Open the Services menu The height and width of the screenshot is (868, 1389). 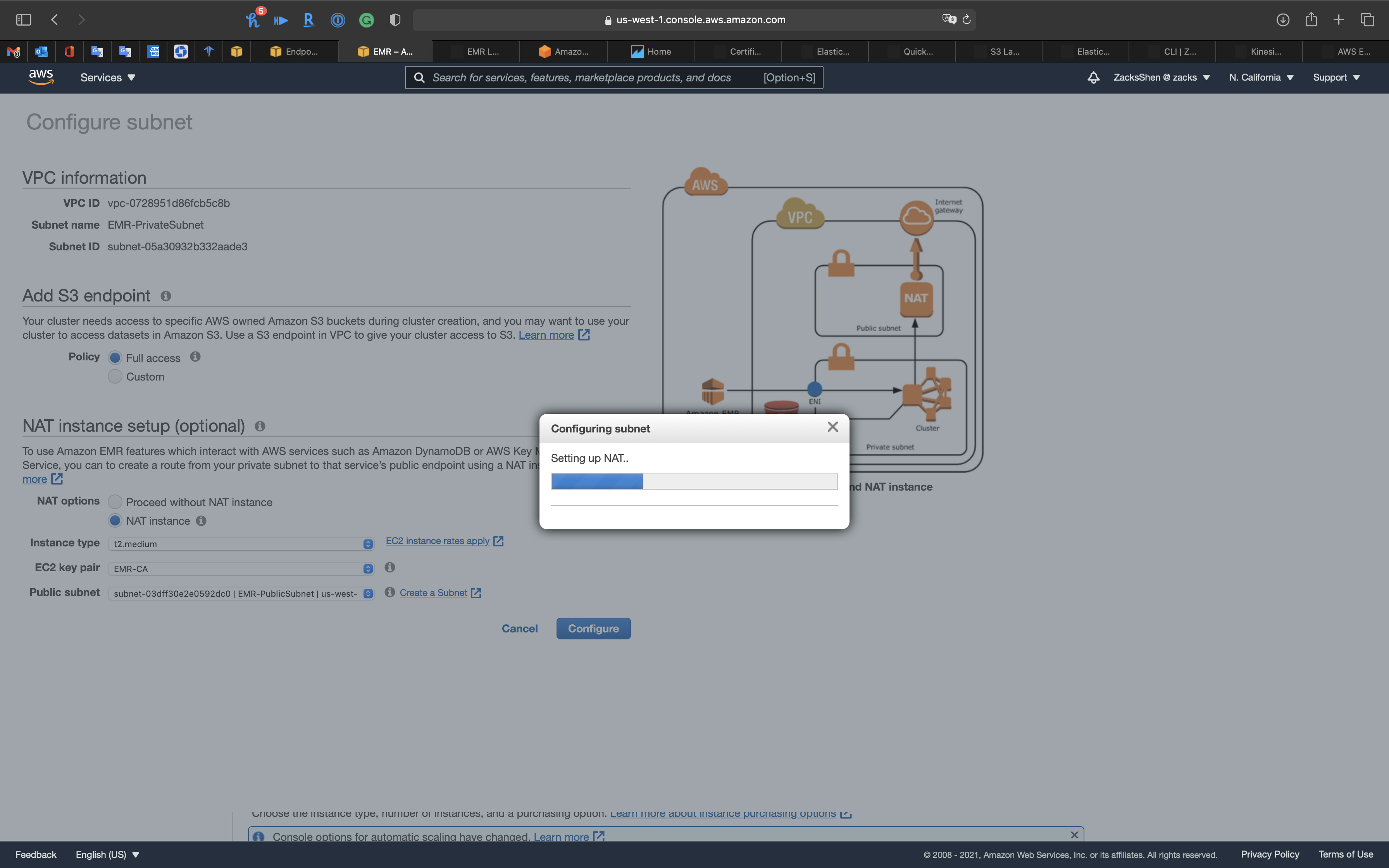point(107,77)
